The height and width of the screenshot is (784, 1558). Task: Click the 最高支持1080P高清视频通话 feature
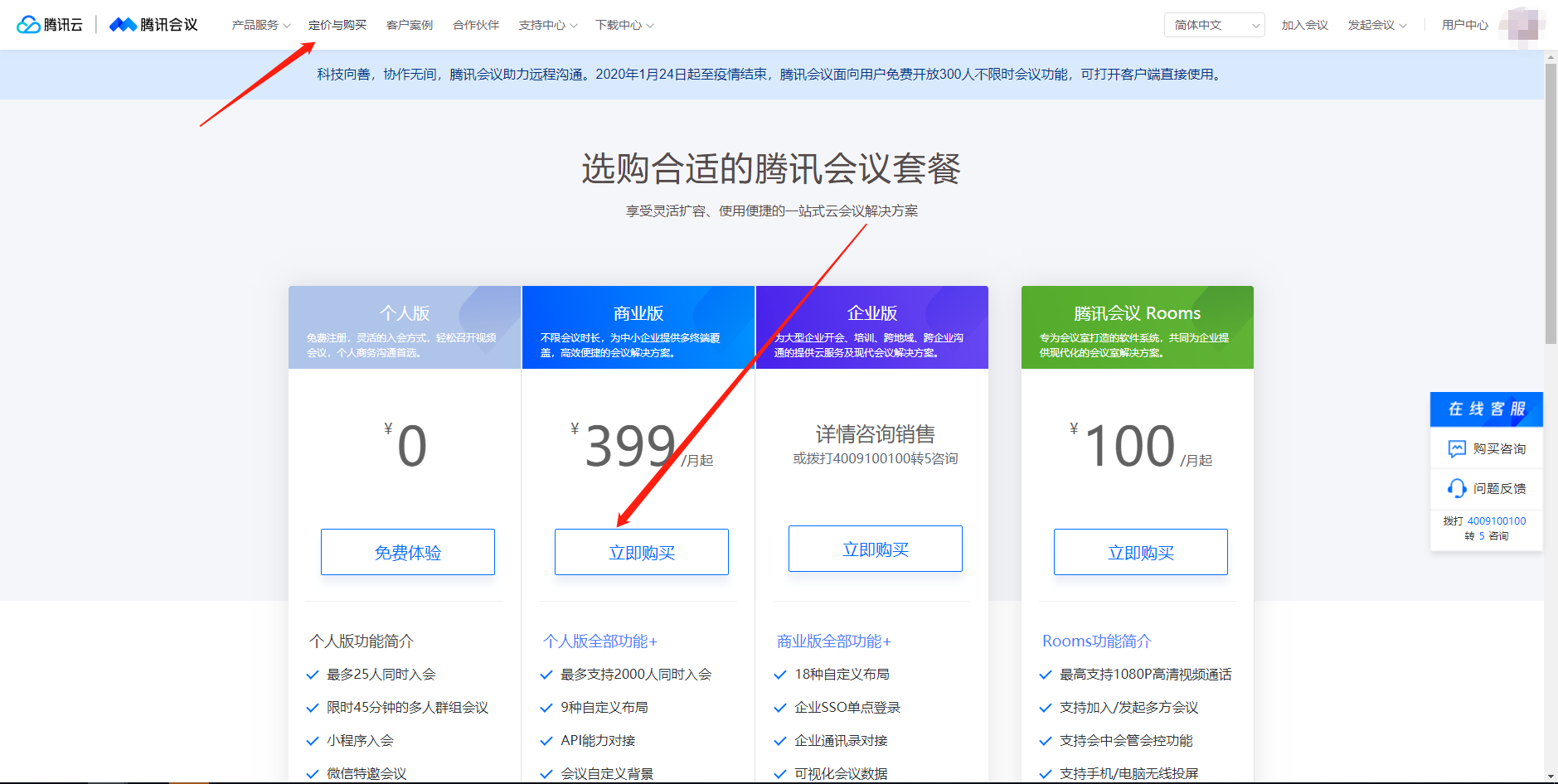1146,674
